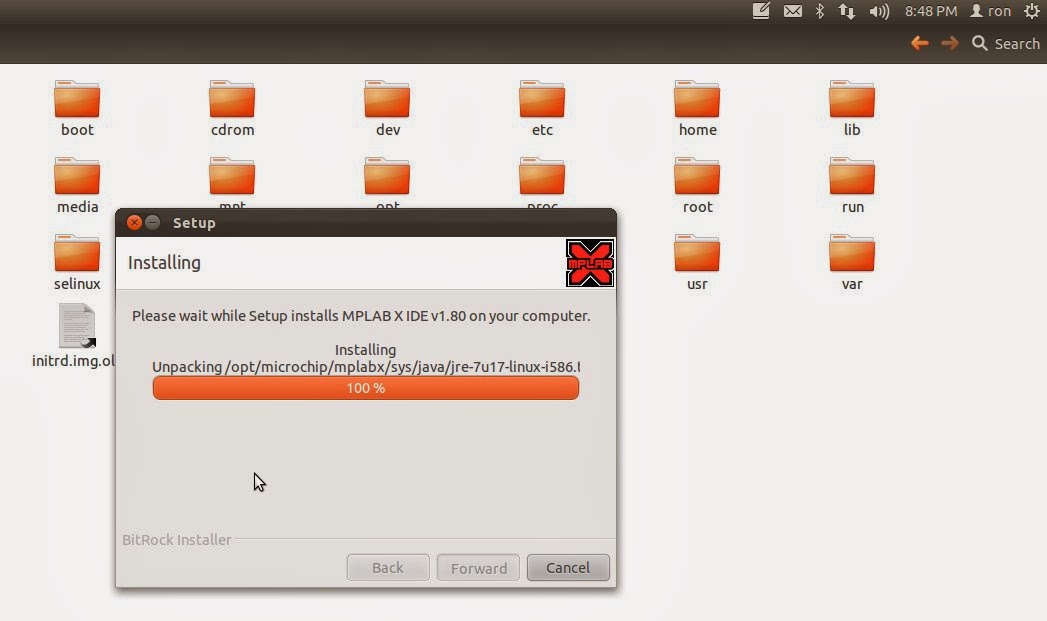This screenshot has width=1047, height=621.
Task: Click the Bluetooth indicator in the system tray
Action: click(x=822, y=11)
